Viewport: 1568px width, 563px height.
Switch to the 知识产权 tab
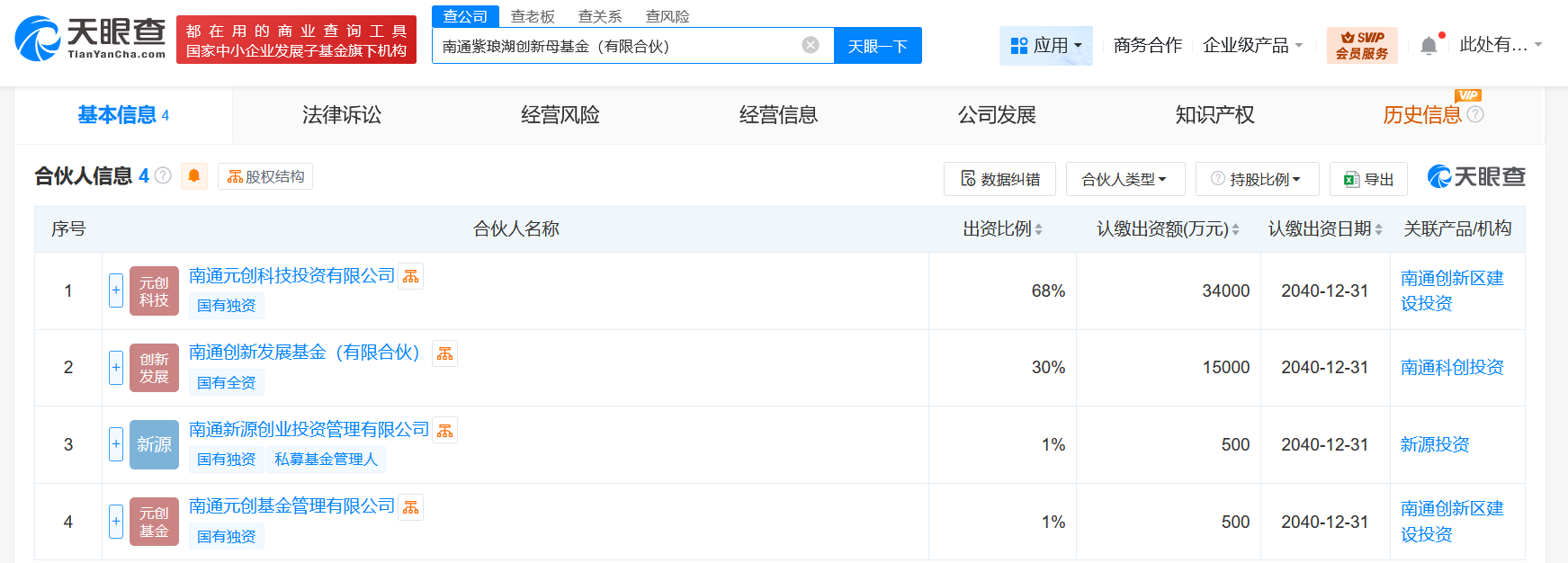pos(1214,115)
